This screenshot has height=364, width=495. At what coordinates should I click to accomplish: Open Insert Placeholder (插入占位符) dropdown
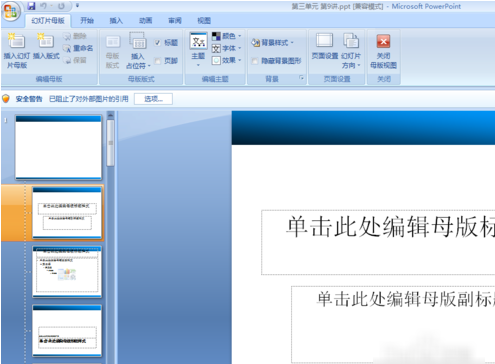[138, 51]
